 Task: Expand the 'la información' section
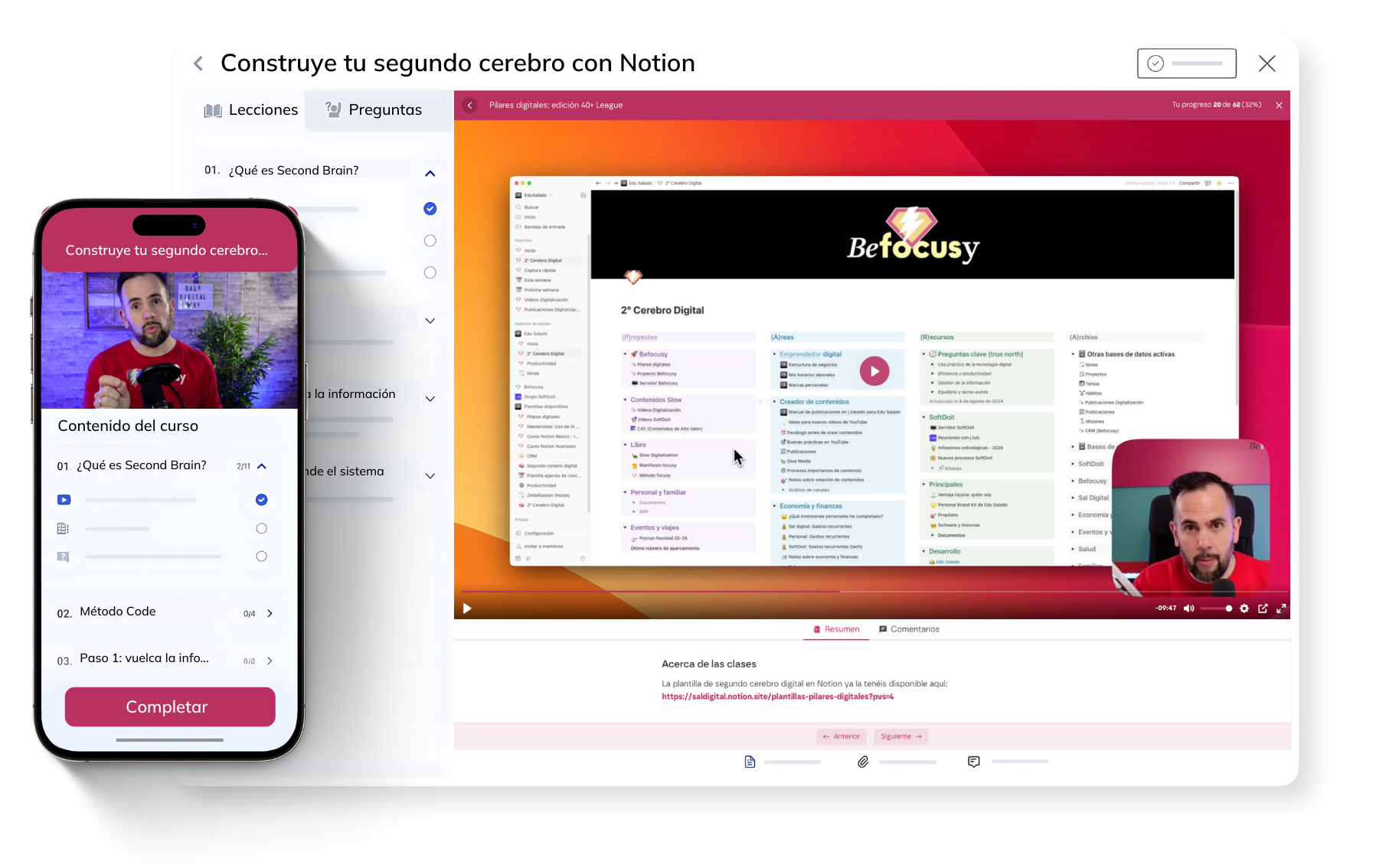pyautogui.click(x=430, y=399)
